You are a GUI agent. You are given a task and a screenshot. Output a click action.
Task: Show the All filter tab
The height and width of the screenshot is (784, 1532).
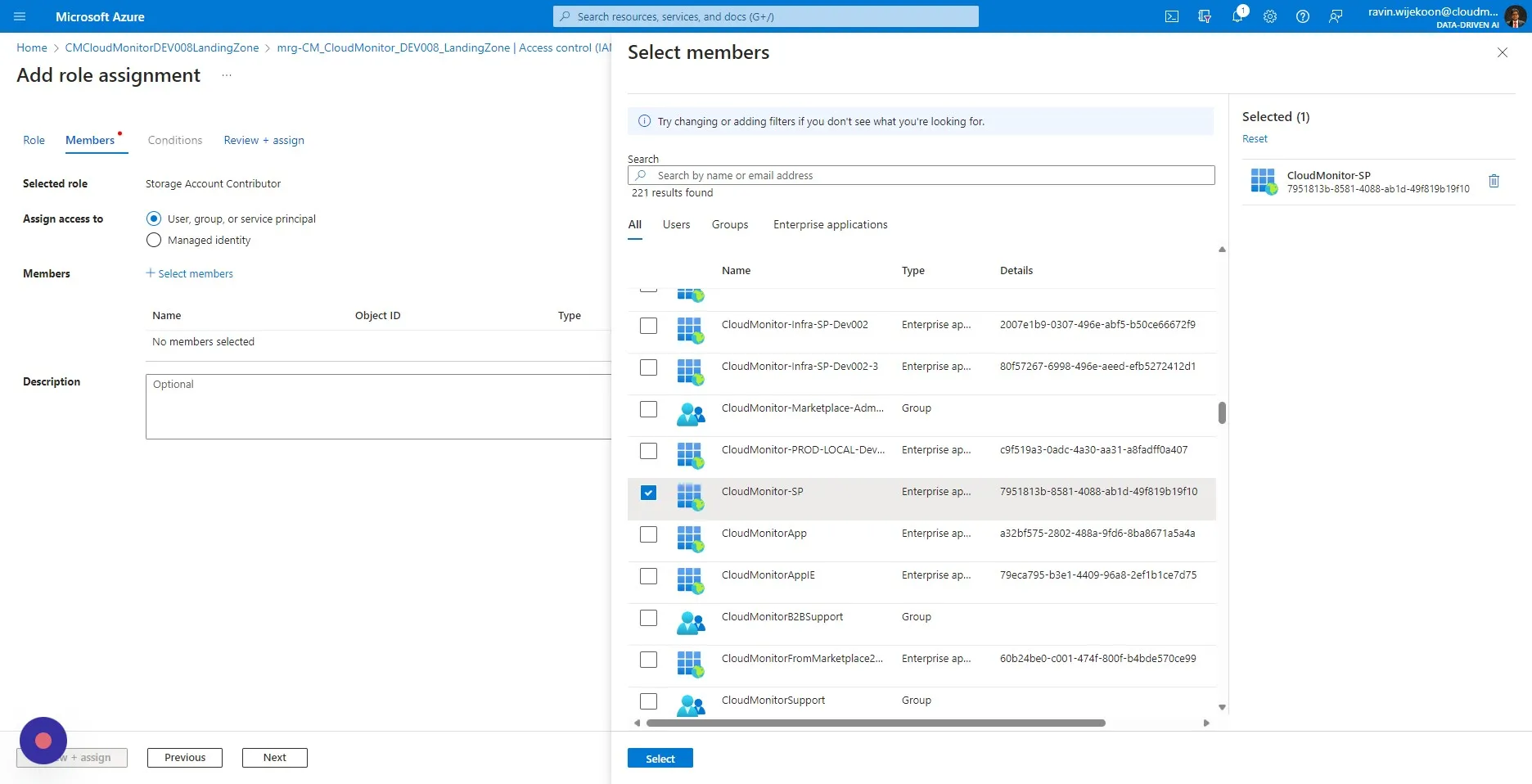(635, 224)
